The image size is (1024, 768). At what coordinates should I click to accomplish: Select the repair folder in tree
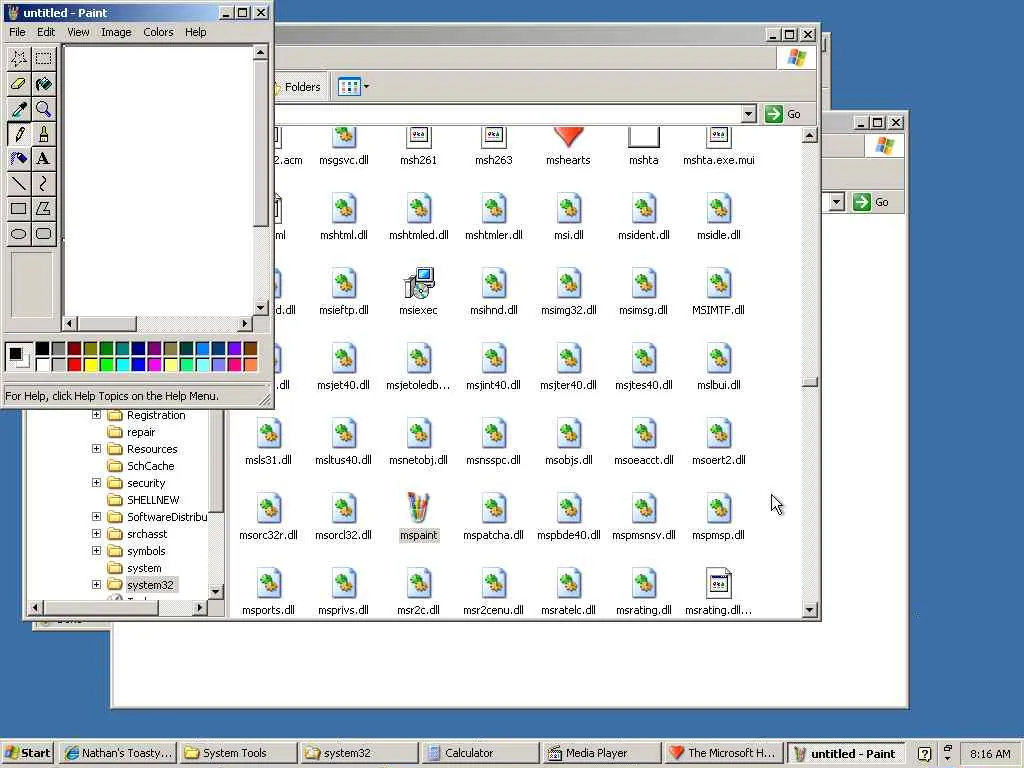coord(141,432)
